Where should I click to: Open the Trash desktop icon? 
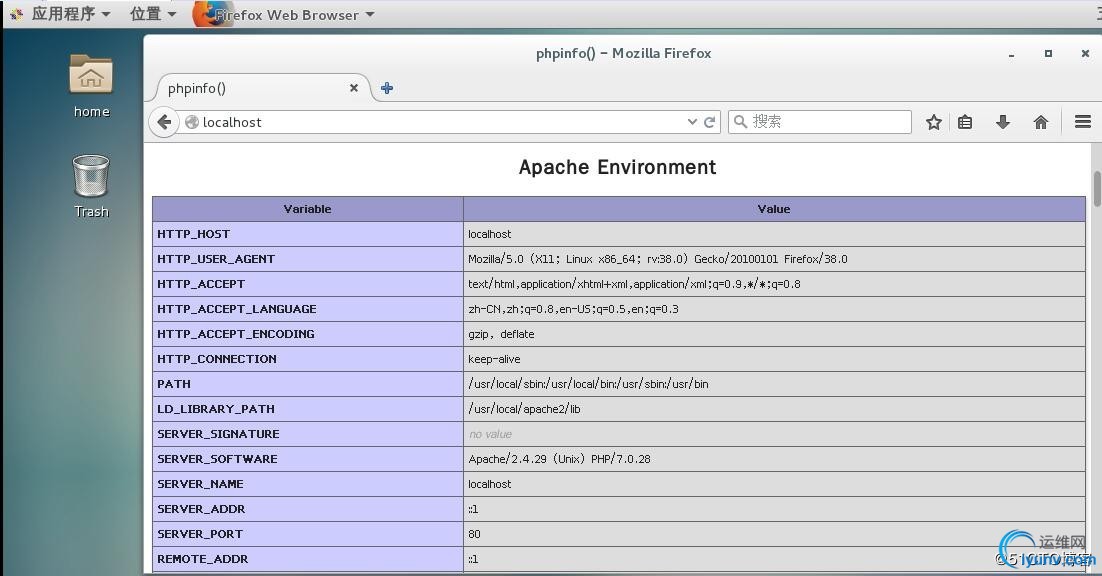[91, 186]
